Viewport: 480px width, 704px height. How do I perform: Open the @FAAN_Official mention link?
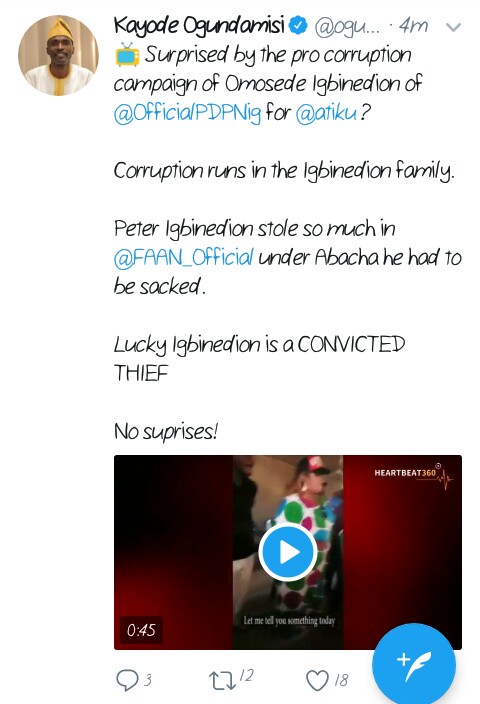point(184,258)
